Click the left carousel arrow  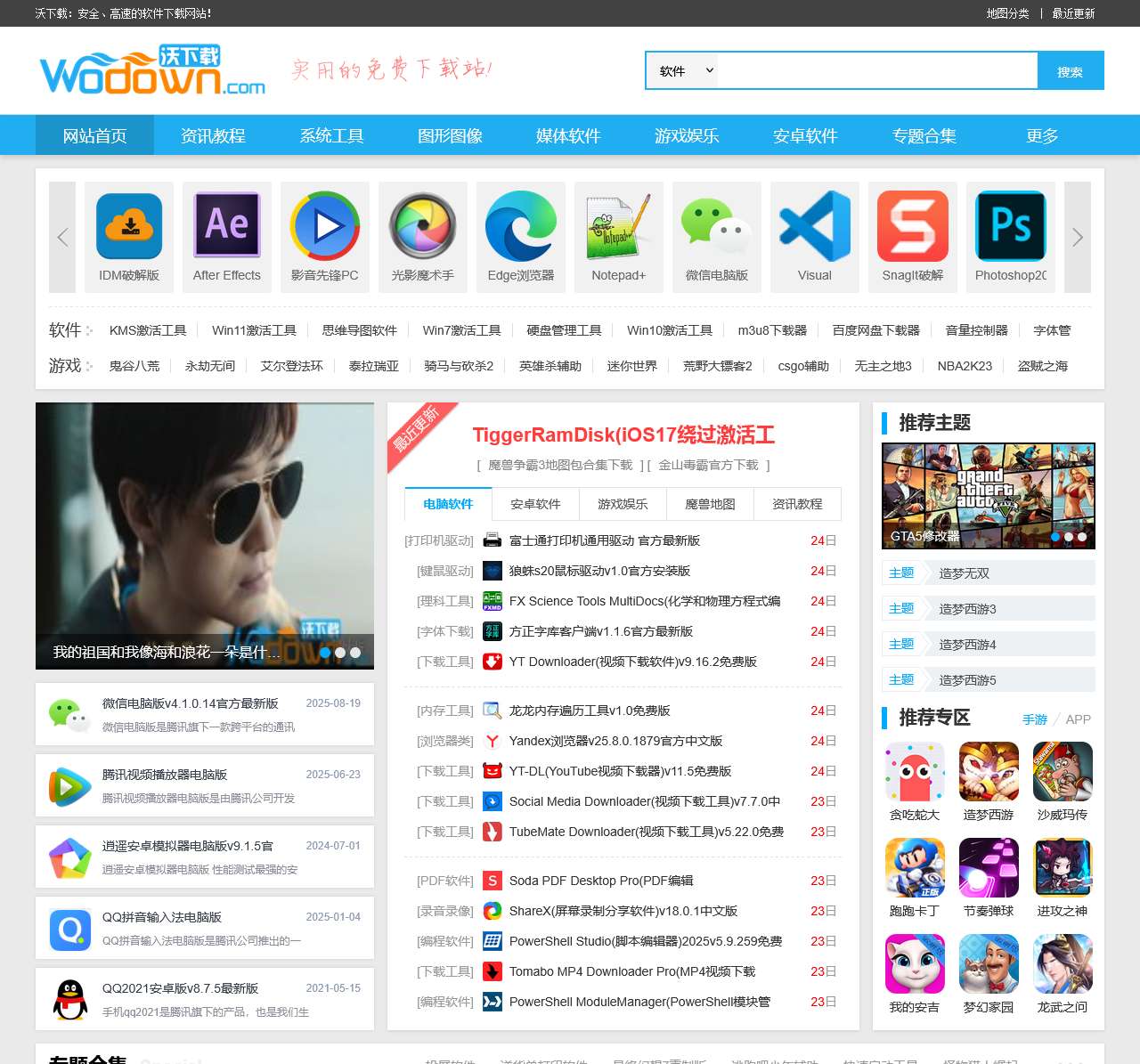click(x=61, y=238)
